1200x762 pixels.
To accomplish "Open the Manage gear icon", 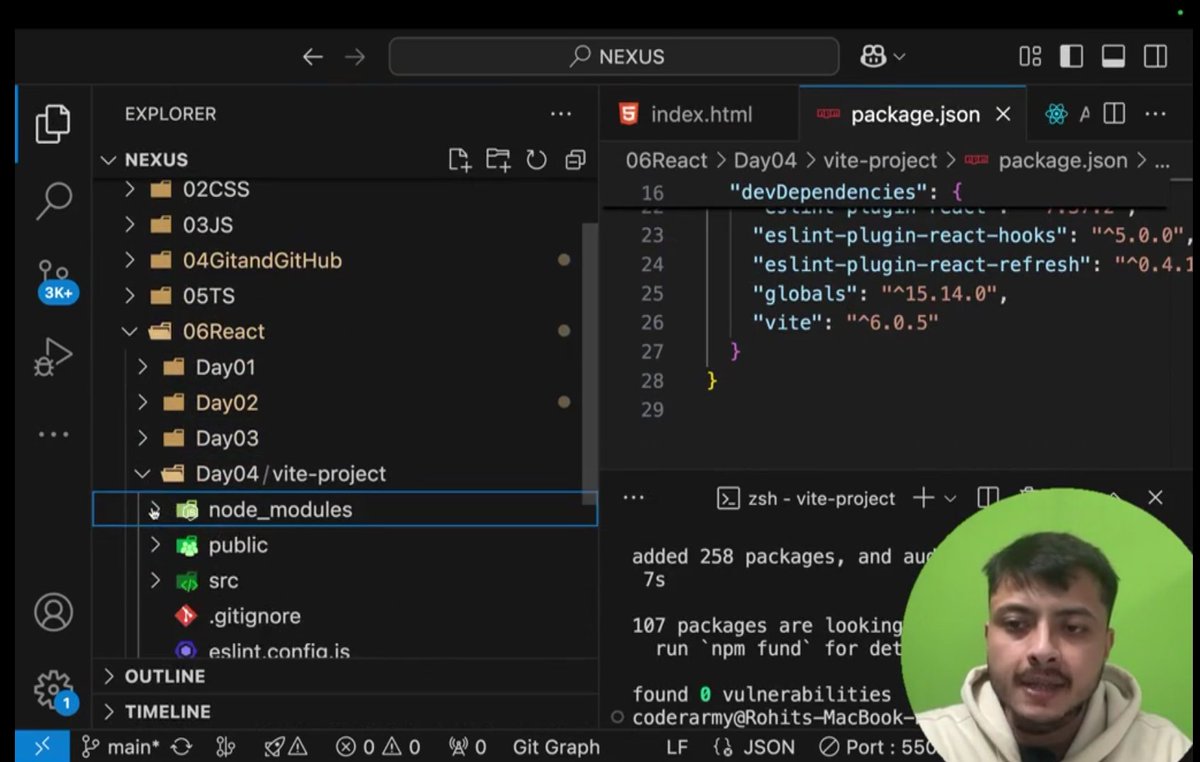I will pos(55,691).
